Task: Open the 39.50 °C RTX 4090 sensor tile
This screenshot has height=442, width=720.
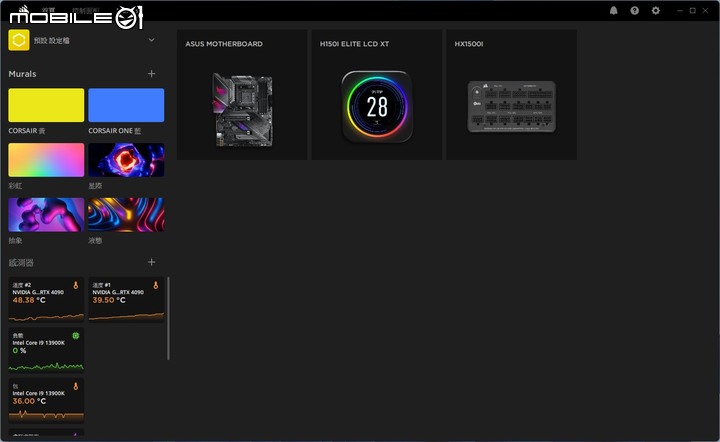Action: pyautogui.click(x=126, y=299)
